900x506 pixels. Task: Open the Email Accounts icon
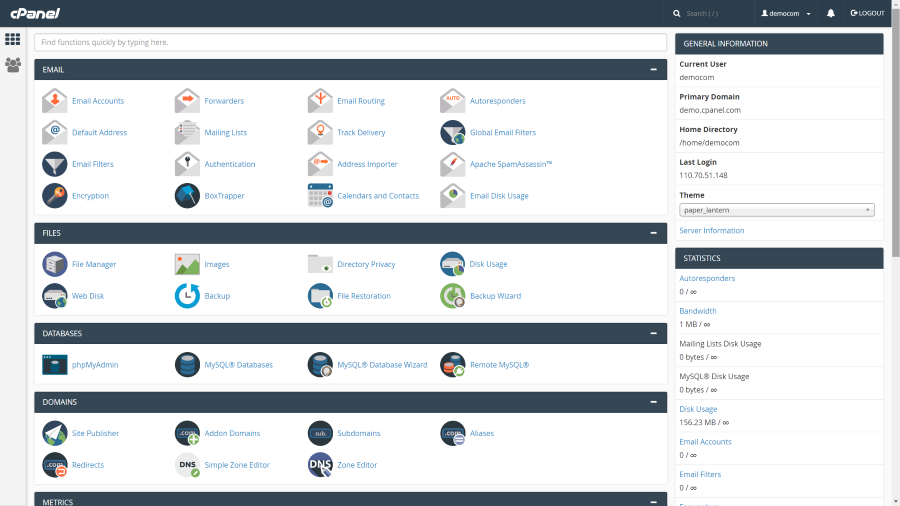tap(55, 101)
